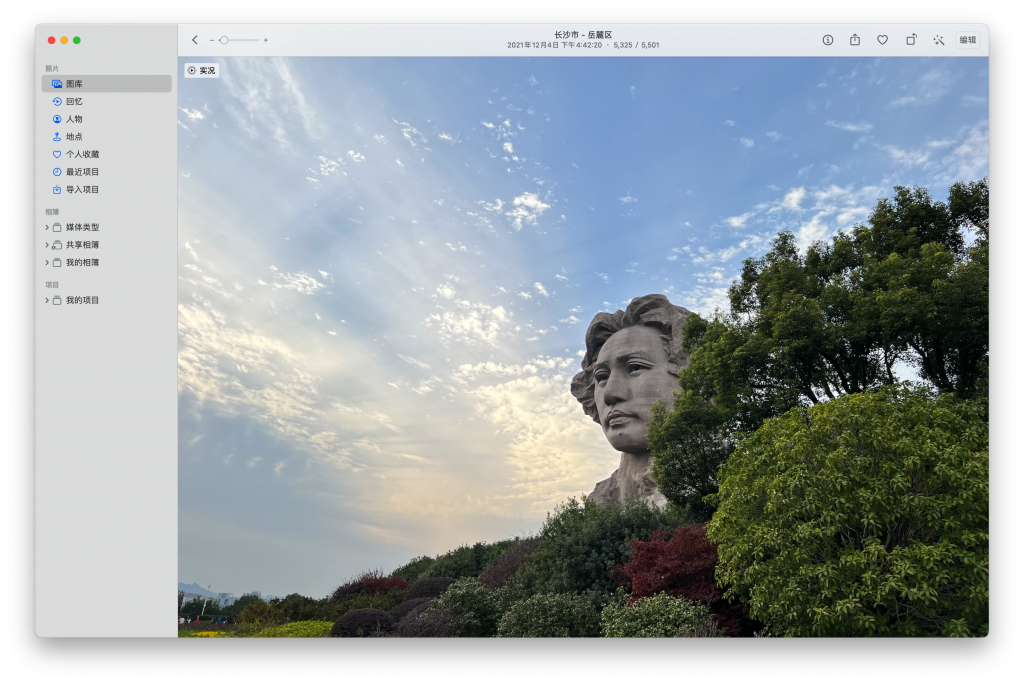
Task: Select 图库 in the sidebar
Action: pos(106,84)
